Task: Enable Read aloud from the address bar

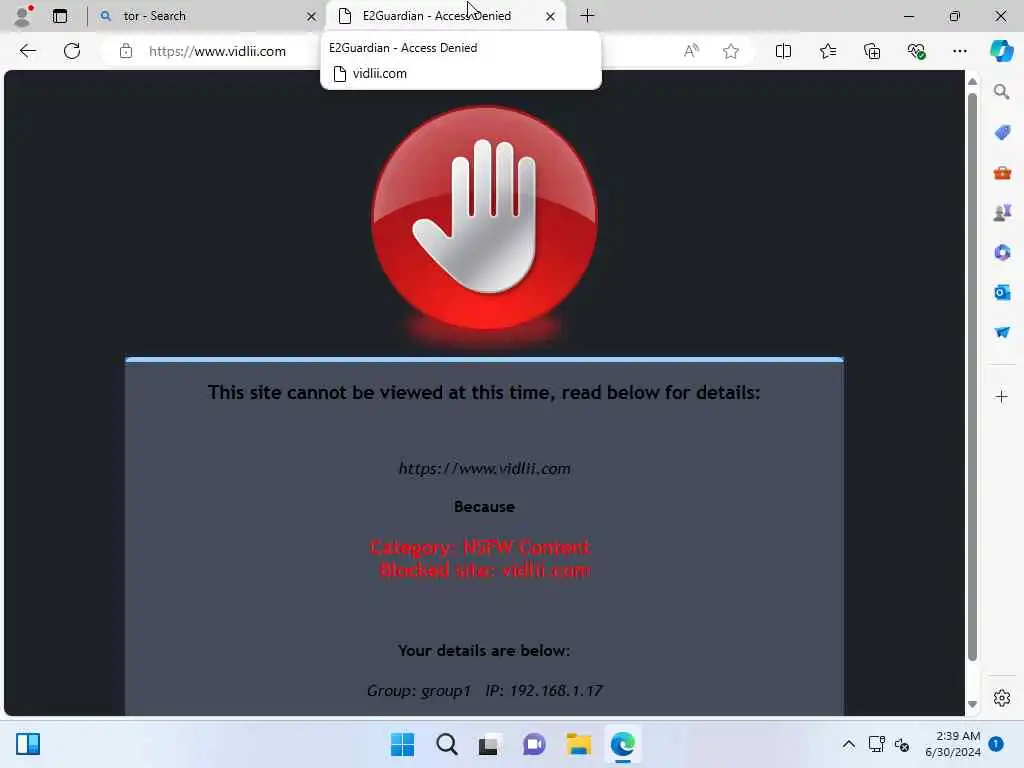Action: [691, 51]
